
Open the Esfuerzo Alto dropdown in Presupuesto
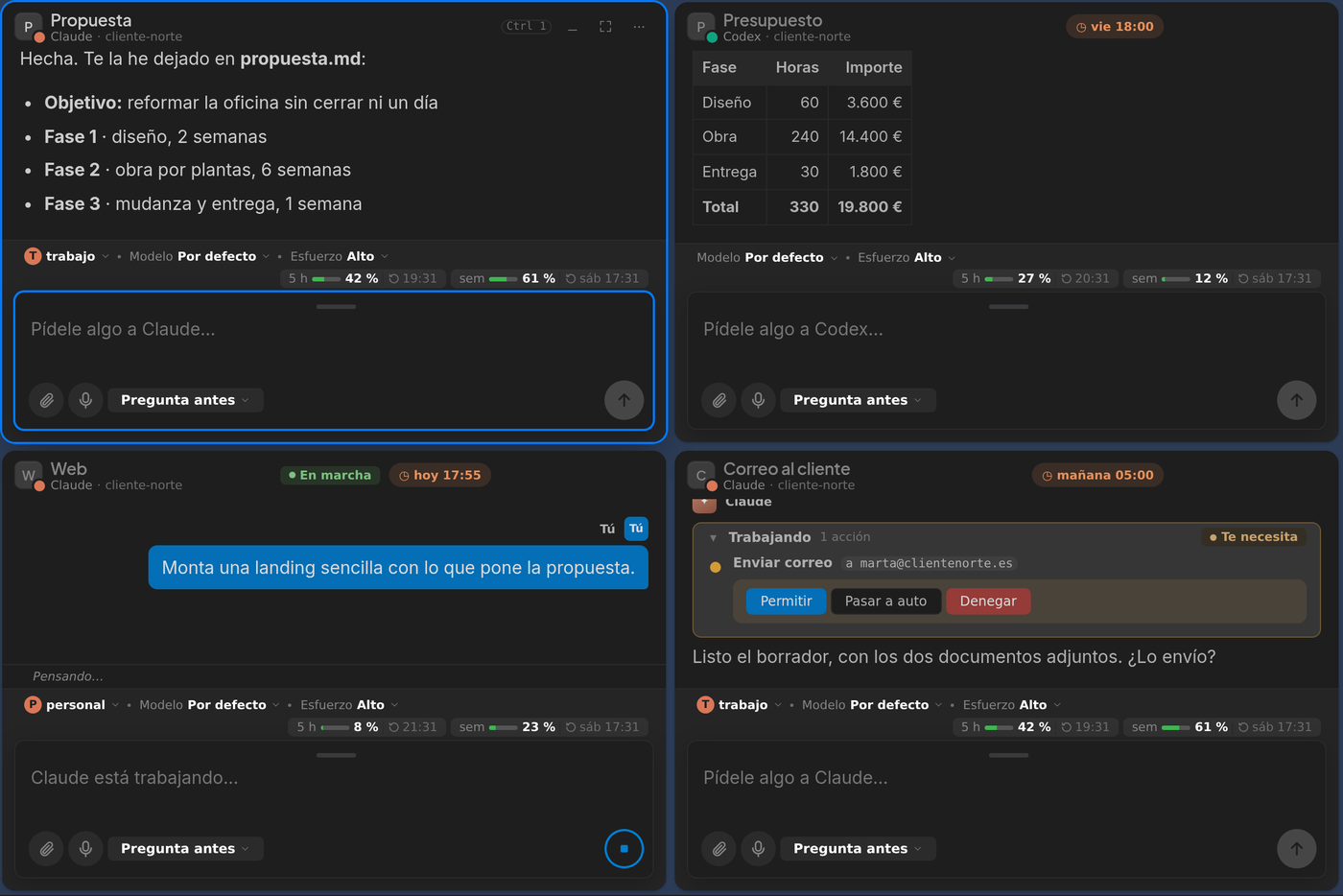(x=907, y=257)
